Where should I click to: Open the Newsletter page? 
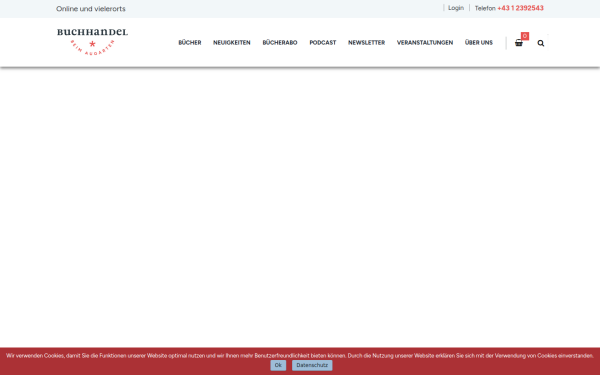click(x=366, y=42)
